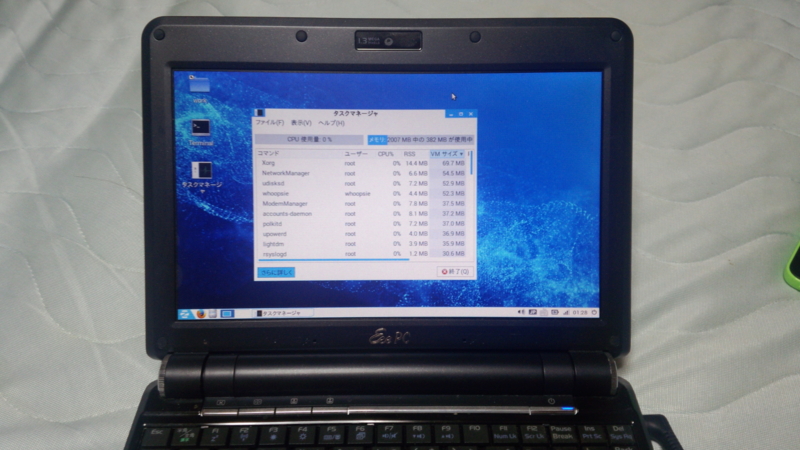Launch Firefox from the panel
Viewport: 800px width, 450px height.
tap(201, 314)
